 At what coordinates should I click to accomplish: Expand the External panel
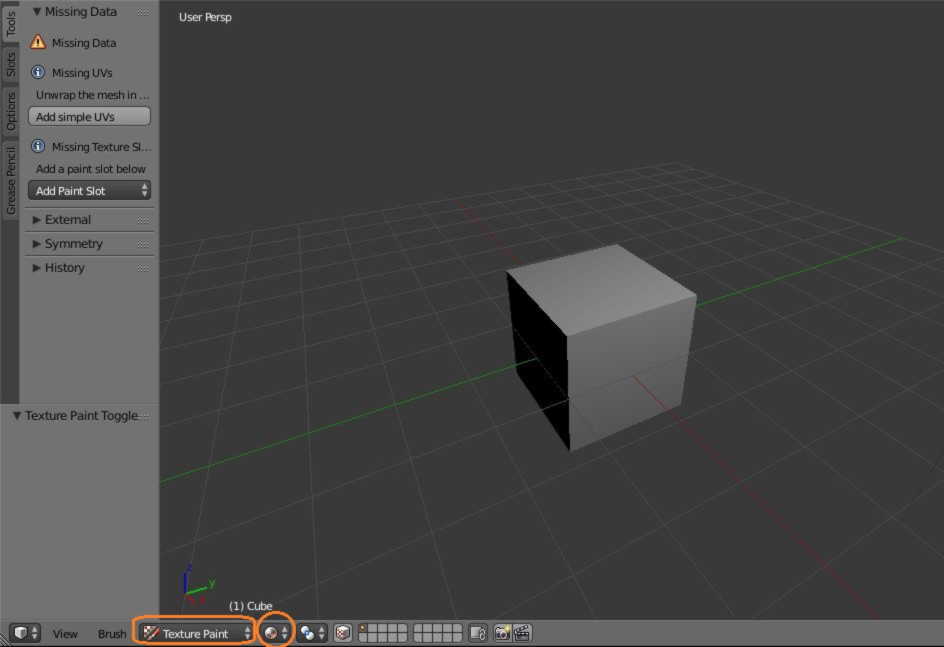[36, 220]
